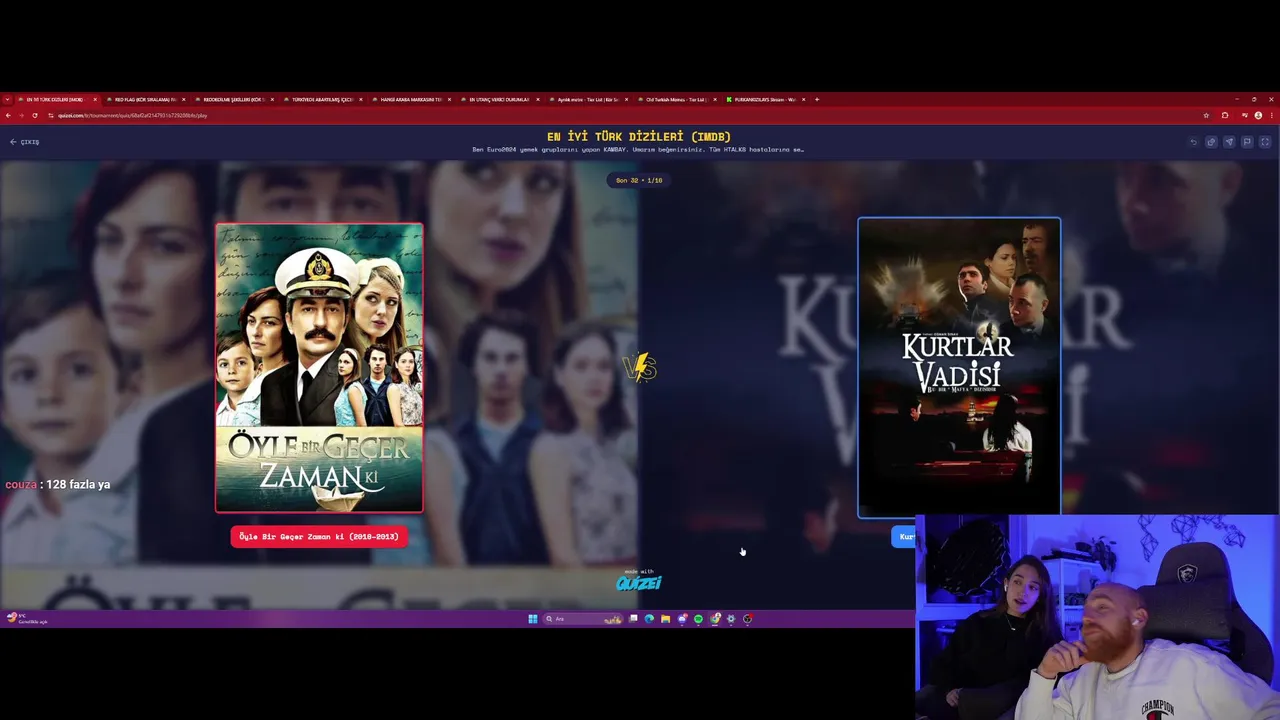Click the taskbar search box

(583, 619)
